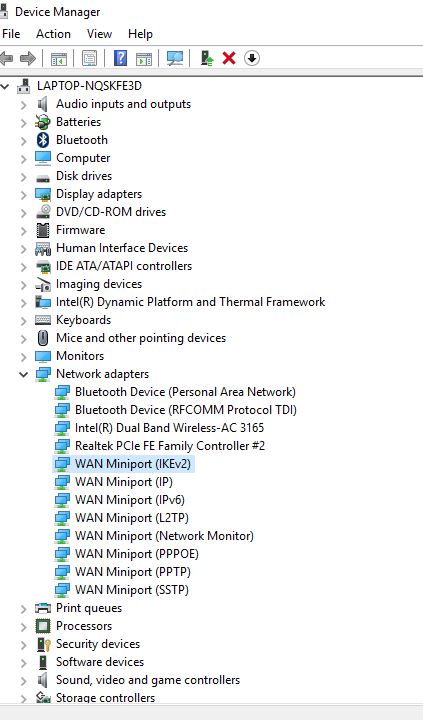Click the Back arrow toolbar button
The image size is (423, 720).
pyautogui.click(x=6, y=58)
